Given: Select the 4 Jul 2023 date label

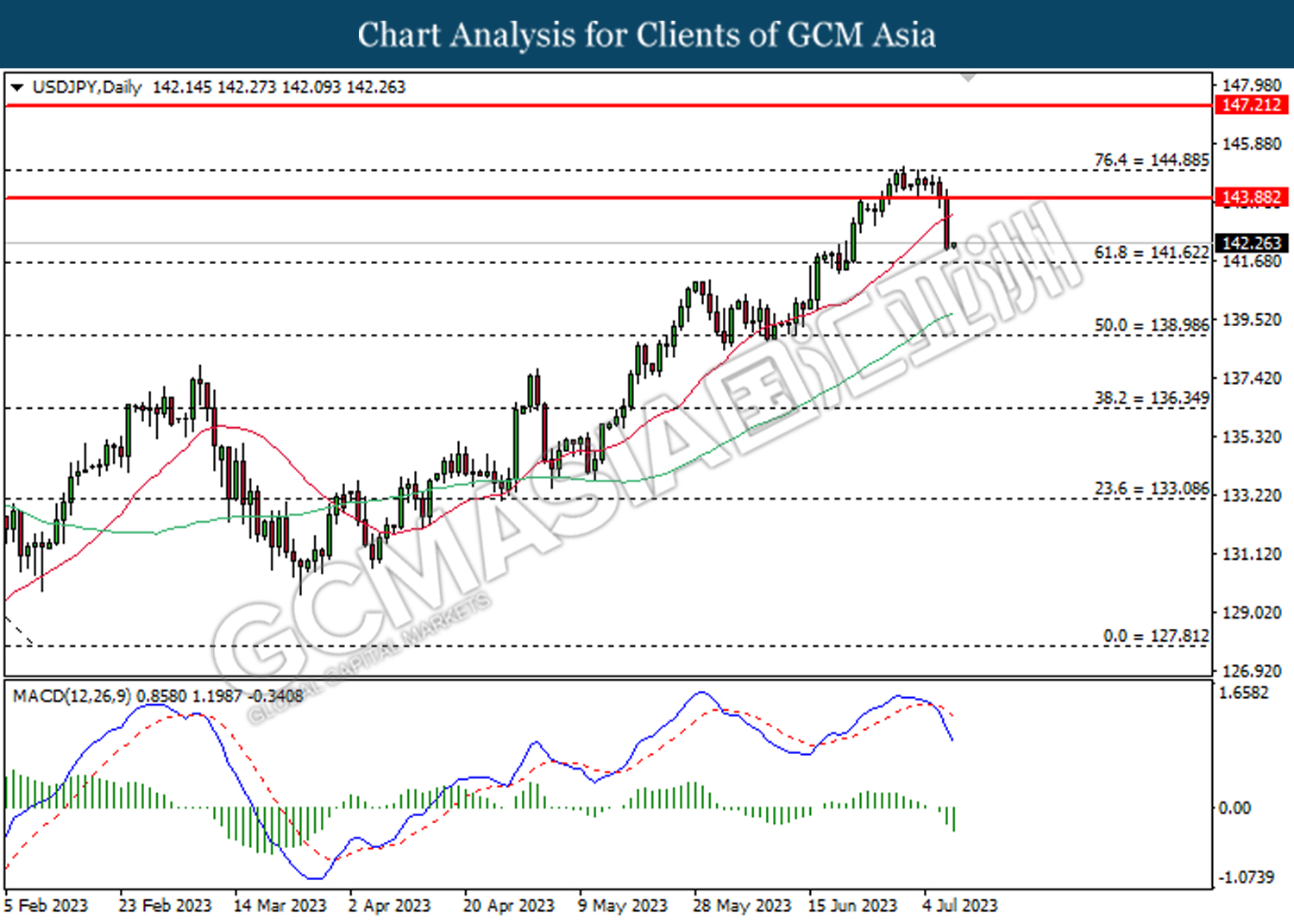Looking at the screenshot, I should (959, 905).
